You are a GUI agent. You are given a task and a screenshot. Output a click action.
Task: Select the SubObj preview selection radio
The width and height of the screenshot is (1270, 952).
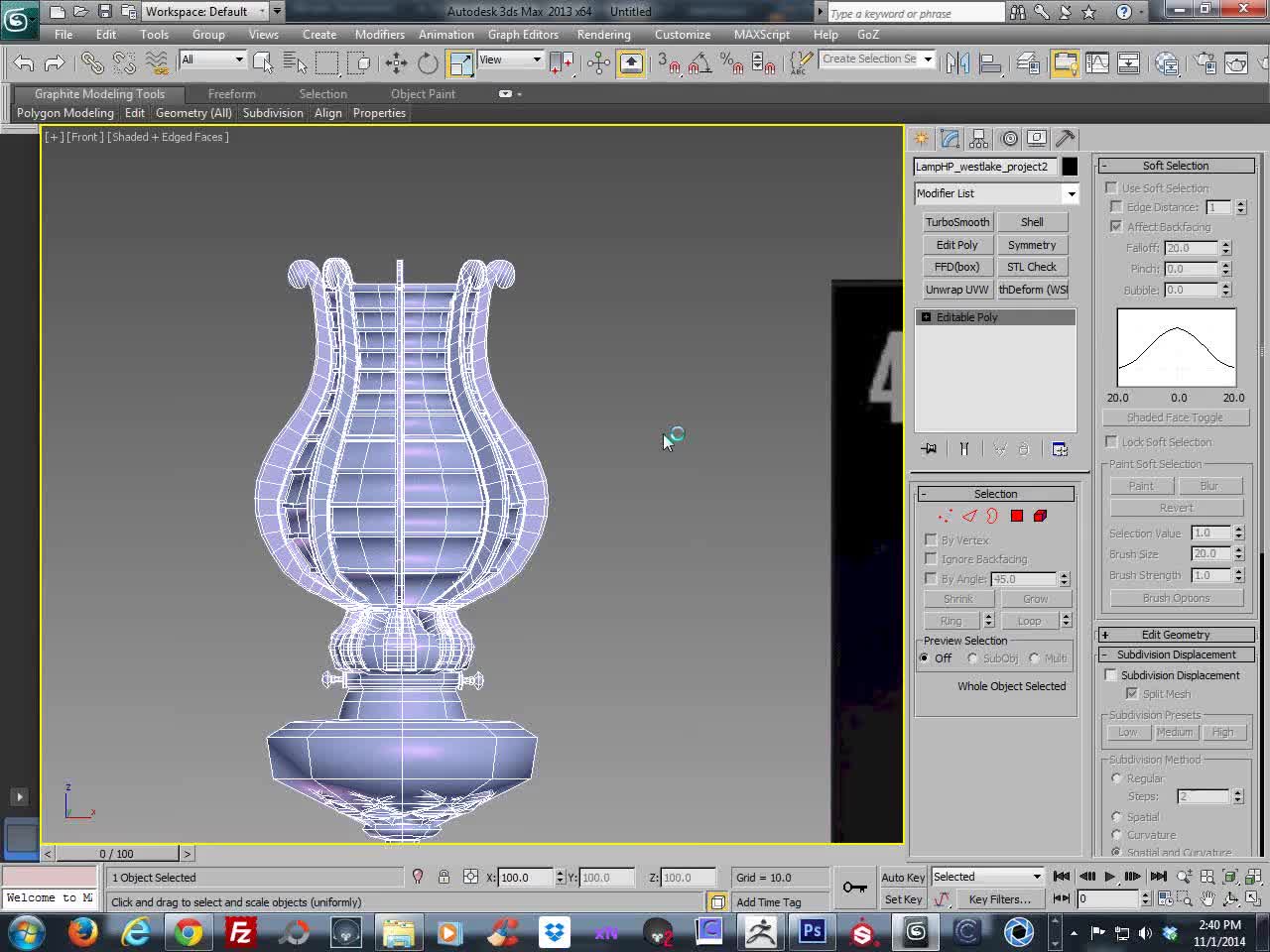972,657
